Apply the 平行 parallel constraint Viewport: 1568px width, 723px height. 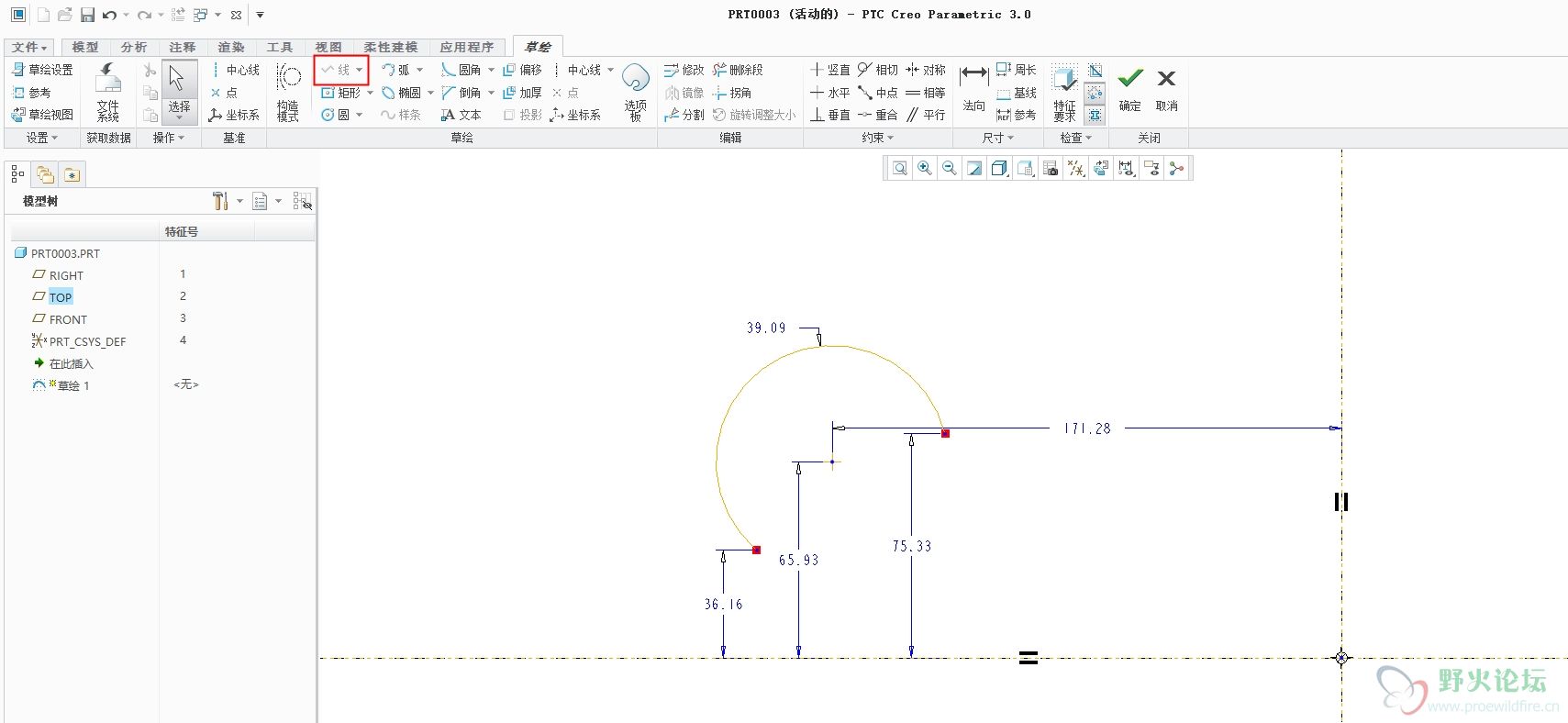[926, 115]
